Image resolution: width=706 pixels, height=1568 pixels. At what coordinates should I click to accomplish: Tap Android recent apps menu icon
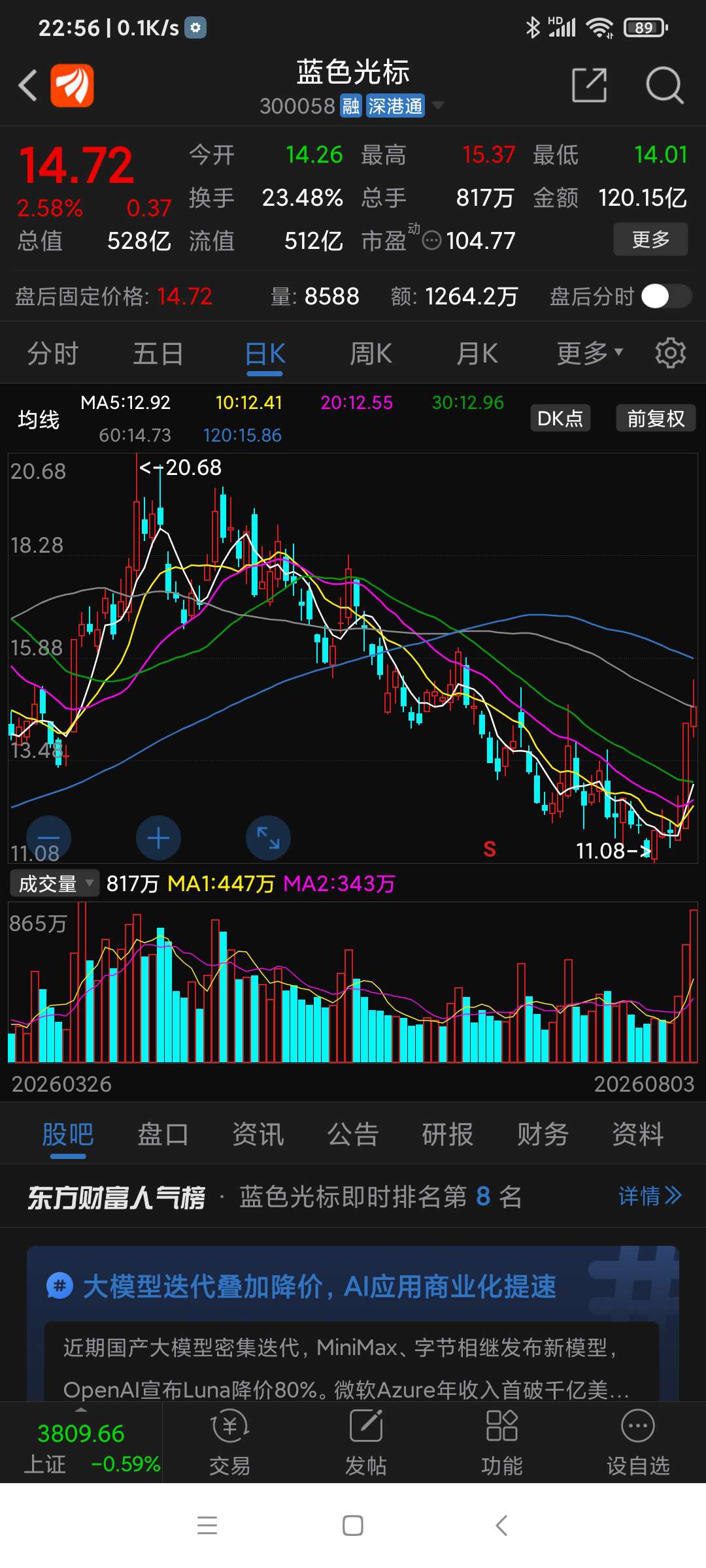207,1525
